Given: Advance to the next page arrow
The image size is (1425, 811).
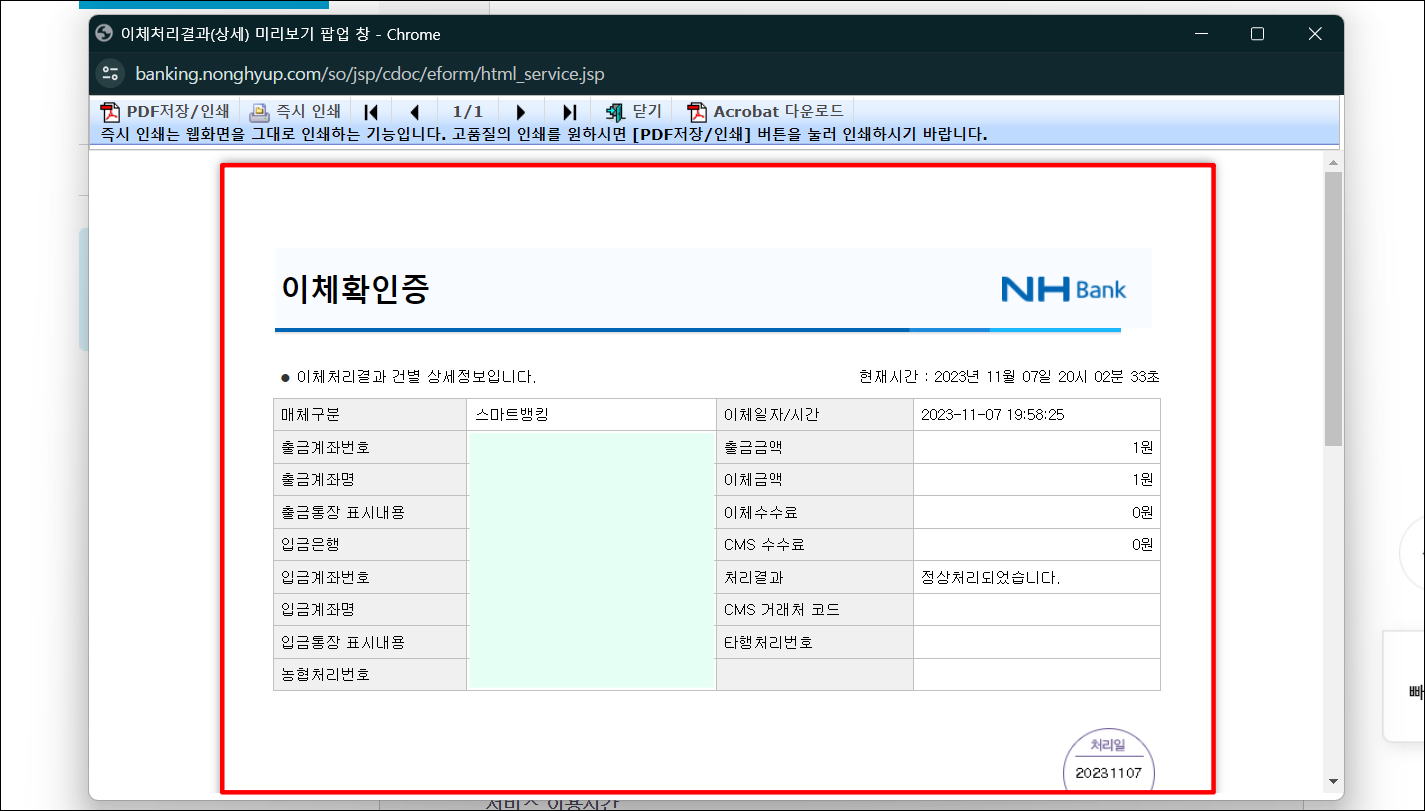Looking at the screenshot, I should tap(521, 111).
